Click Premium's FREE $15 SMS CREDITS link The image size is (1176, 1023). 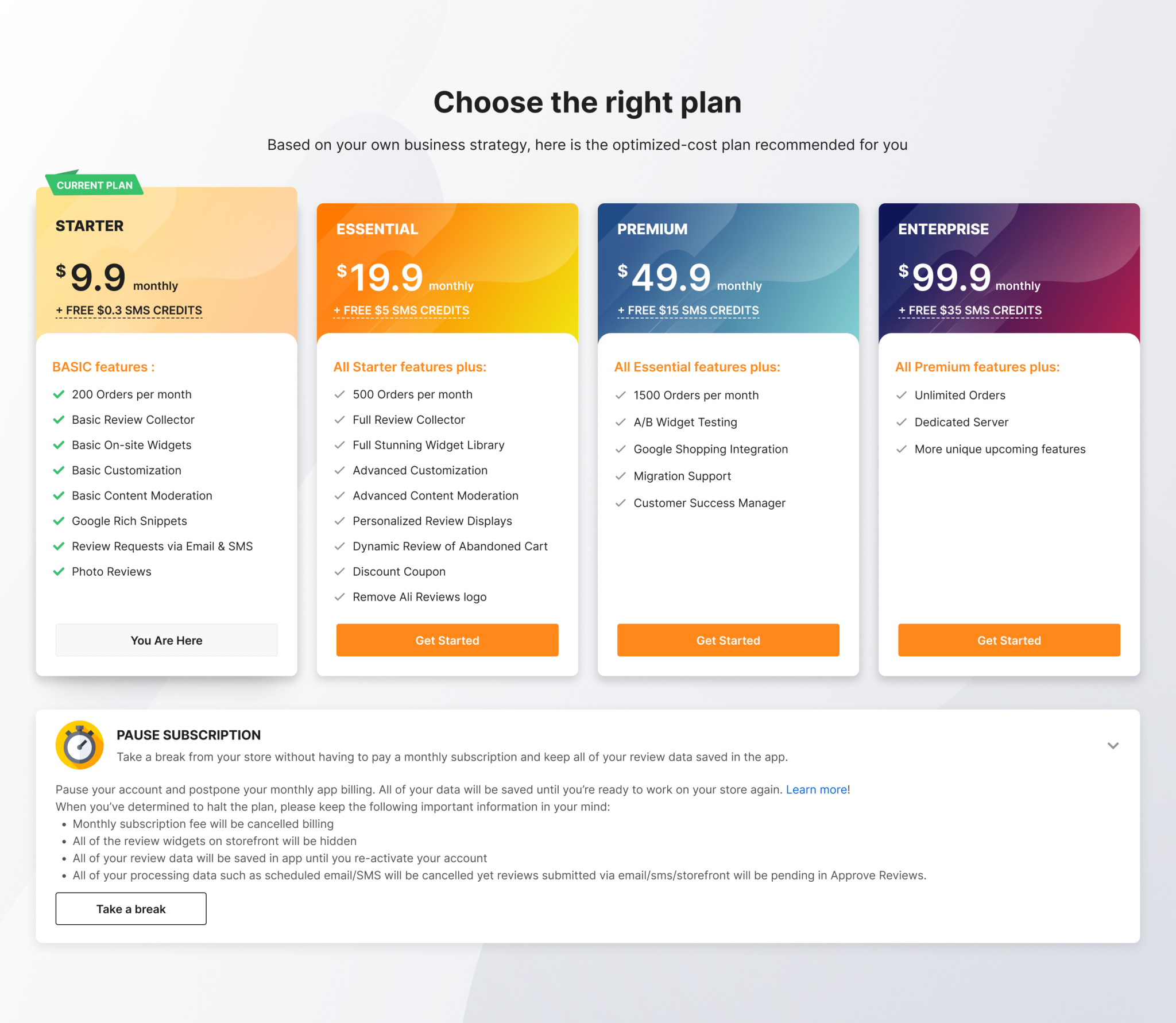688,311
